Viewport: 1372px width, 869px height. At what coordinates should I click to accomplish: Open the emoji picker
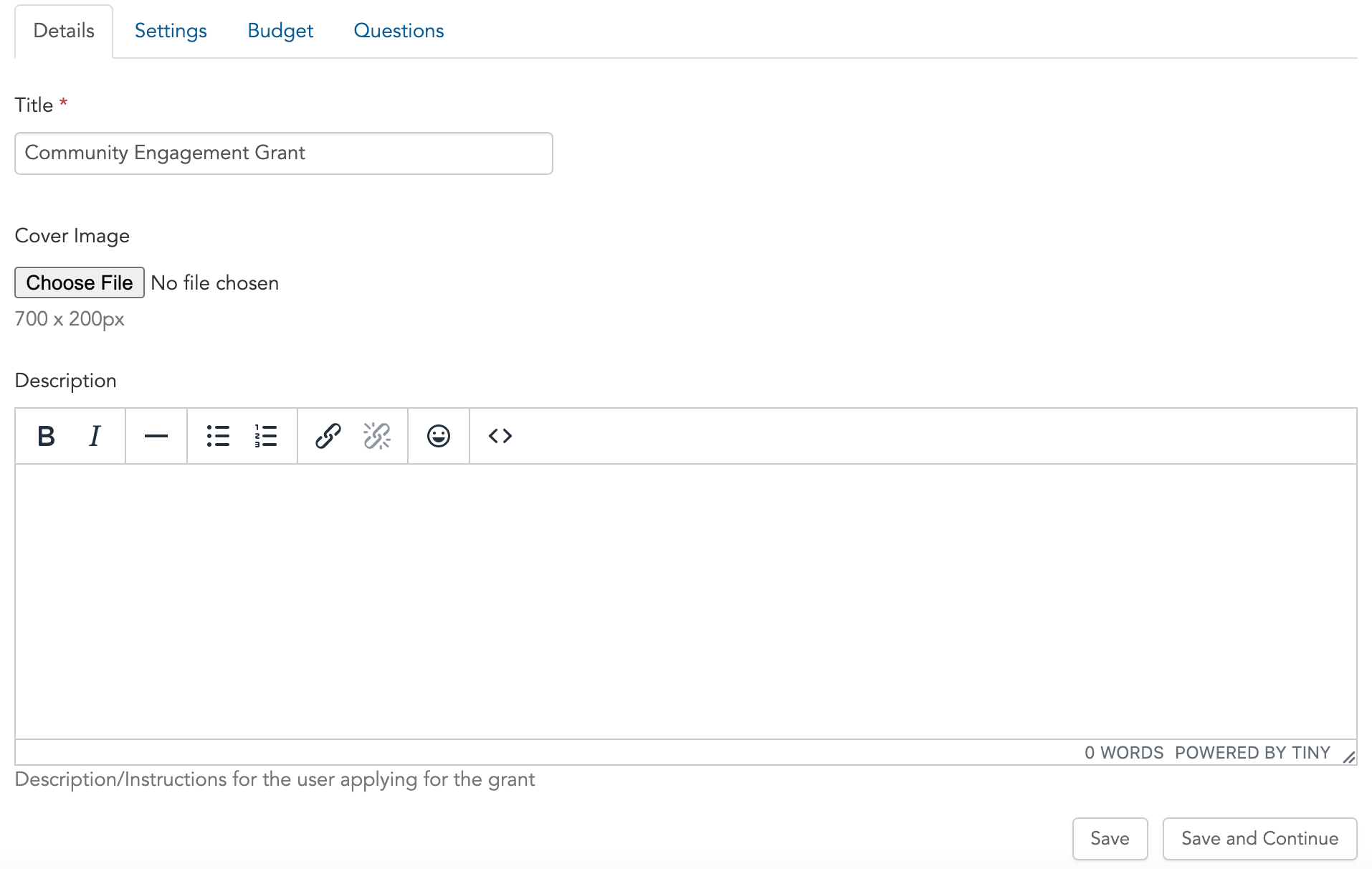439,436
